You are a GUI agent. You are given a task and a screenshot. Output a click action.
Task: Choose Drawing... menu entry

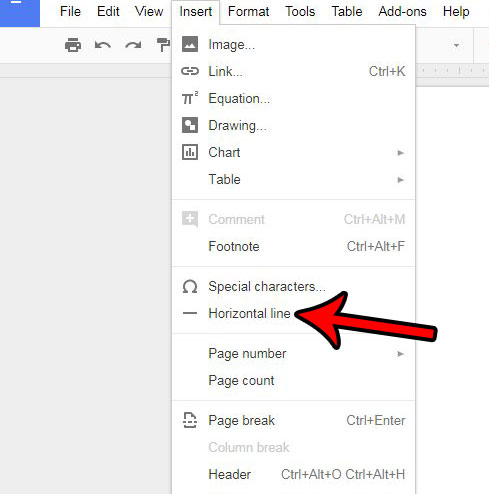pyautogui.click(x=294, y=125)
